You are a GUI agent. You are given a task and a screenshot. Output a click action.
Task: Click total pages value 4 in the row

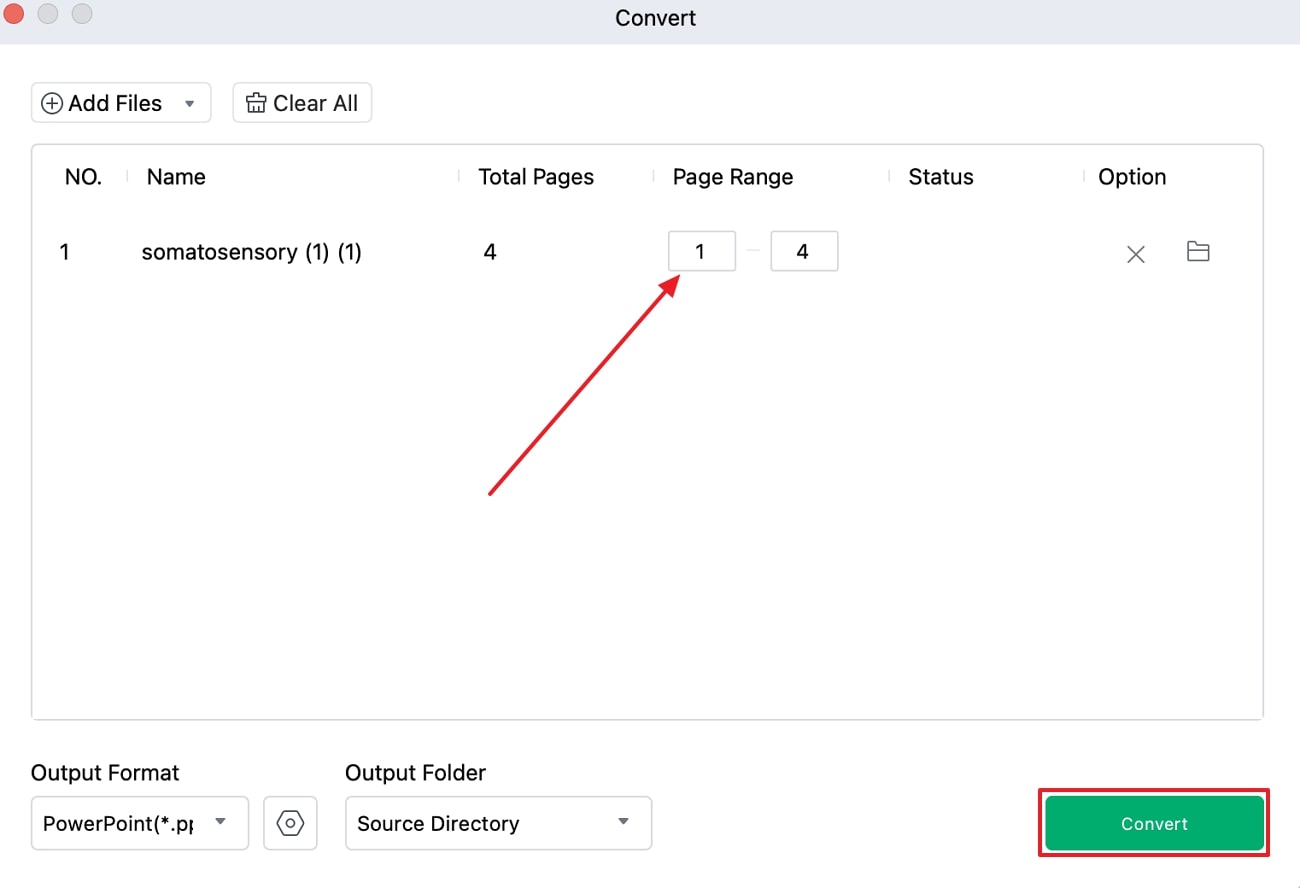pos(490,252)
